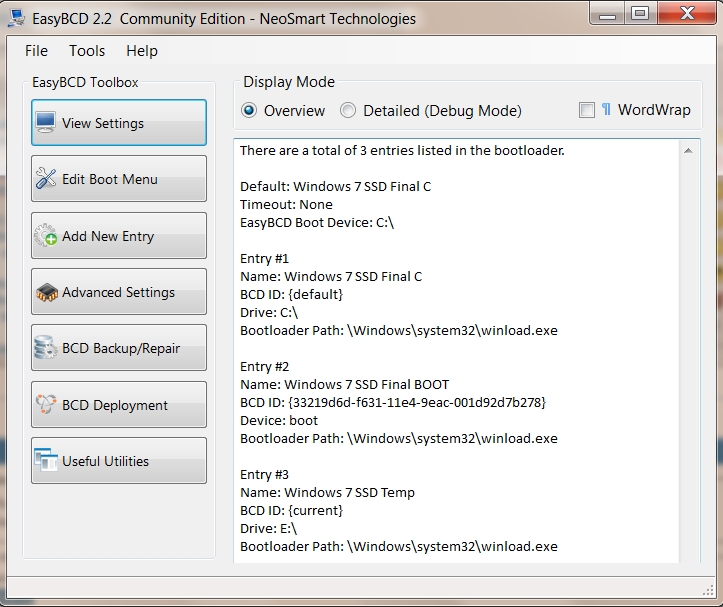Viewport: 723px width, 607px height.
Task: Click the BCD Backup/Repair database icon
Action: (45, 348)
